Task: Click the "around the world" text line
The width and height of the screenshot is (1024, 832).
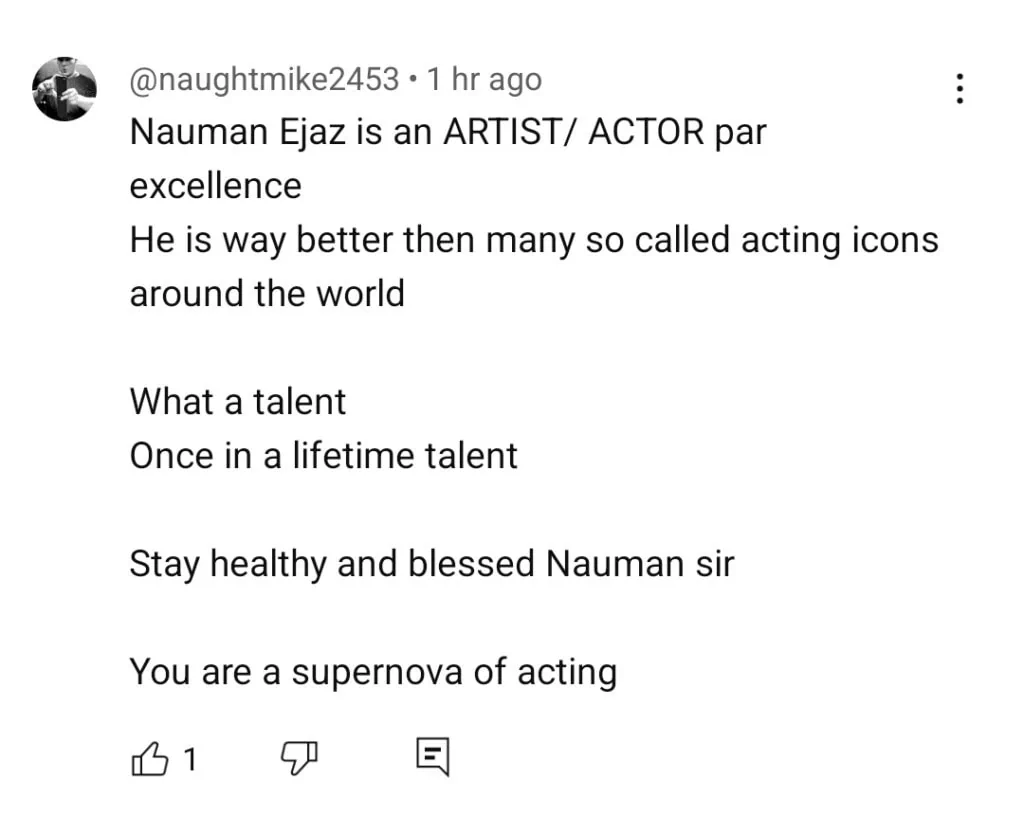Action: [x=266, y=294]
